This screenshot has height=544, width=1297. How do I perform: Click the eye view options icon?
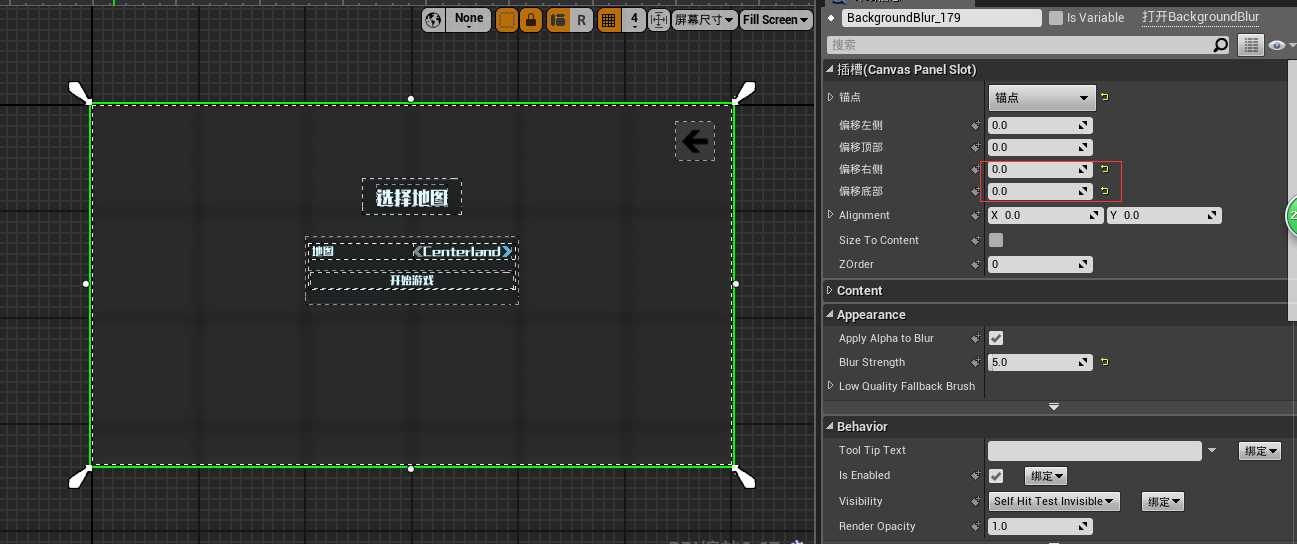coord(1276,45)
